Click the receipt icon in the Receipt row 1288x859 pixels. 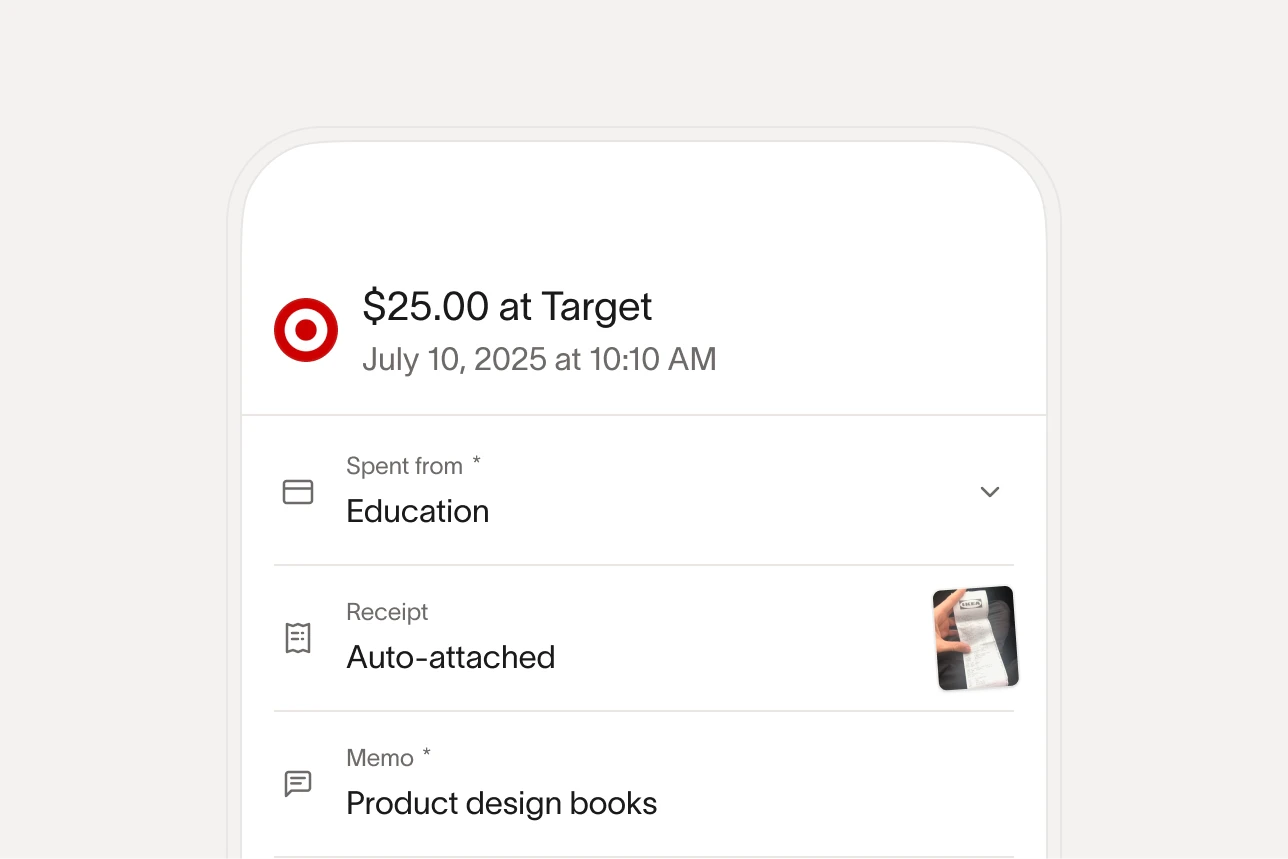tap(298, 637)
